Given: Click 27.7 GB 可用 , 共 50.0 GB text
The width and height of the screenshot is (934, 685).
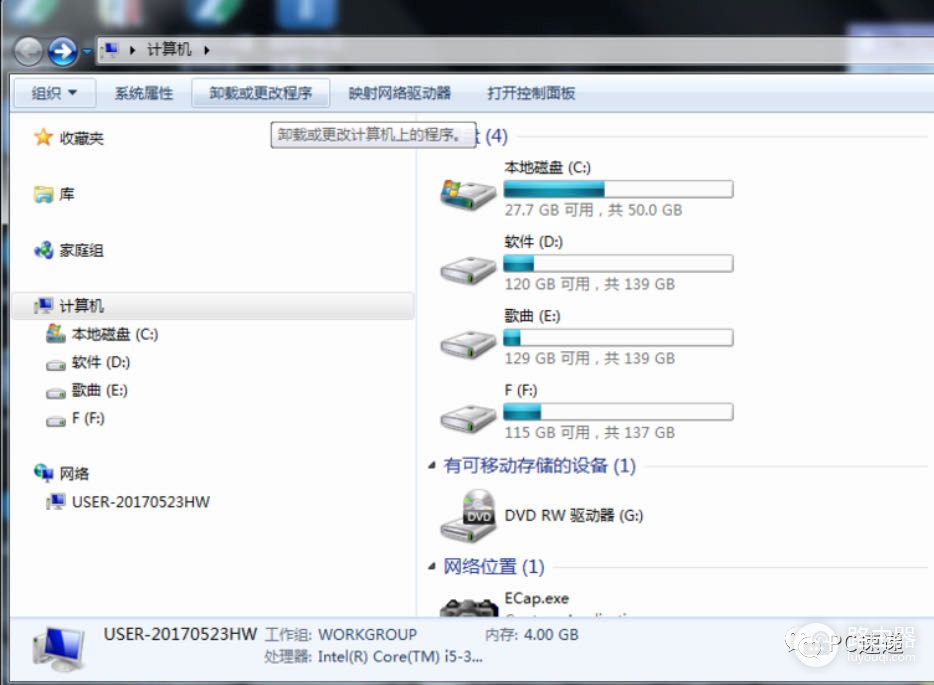Looking at the screenshot, I should click(593, 210).
